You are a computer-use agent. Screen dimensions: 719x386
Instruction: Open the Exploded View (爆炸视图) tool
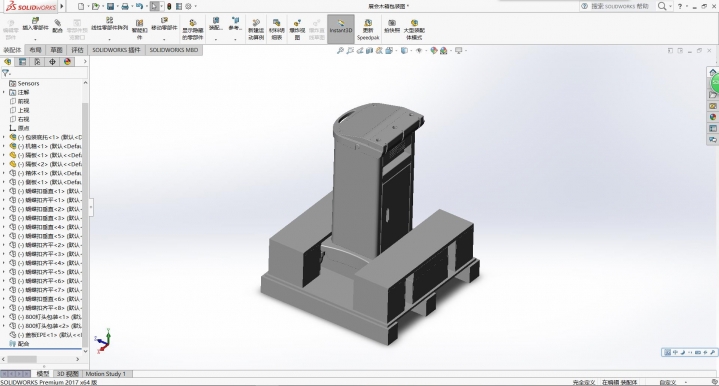click(x=297, y=29)
